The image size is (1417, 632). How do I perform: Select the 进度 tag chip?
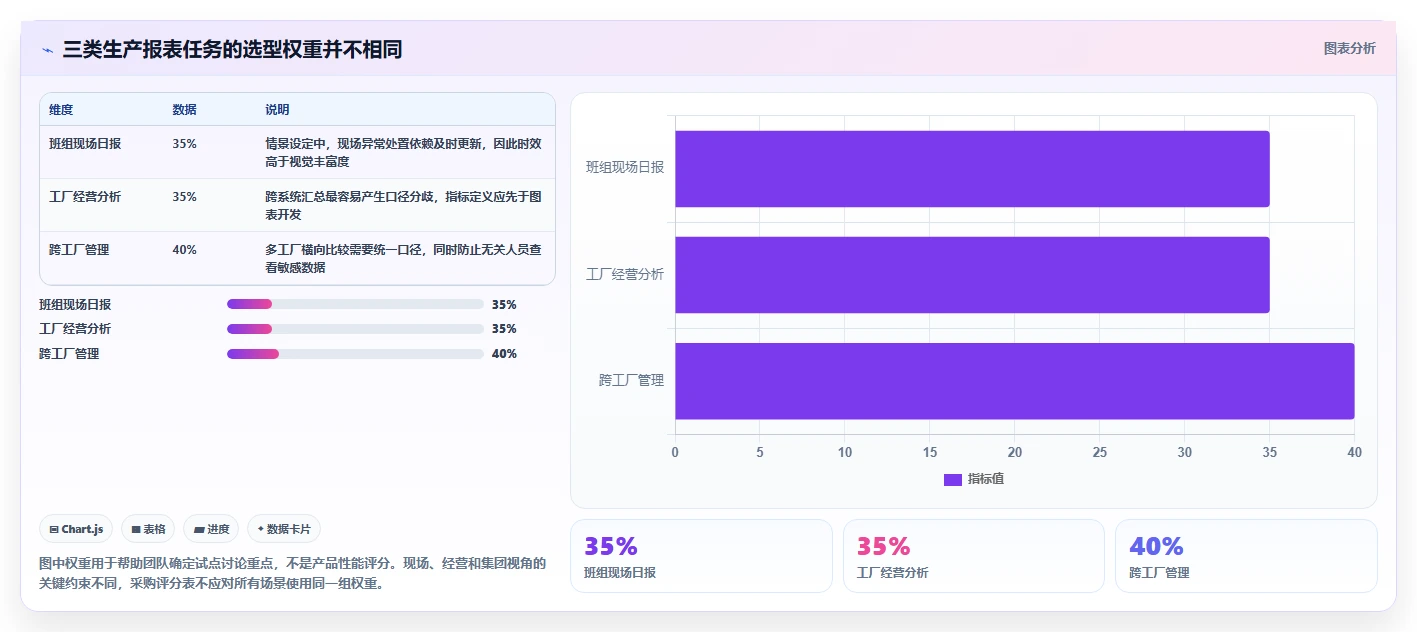(211, 529)
